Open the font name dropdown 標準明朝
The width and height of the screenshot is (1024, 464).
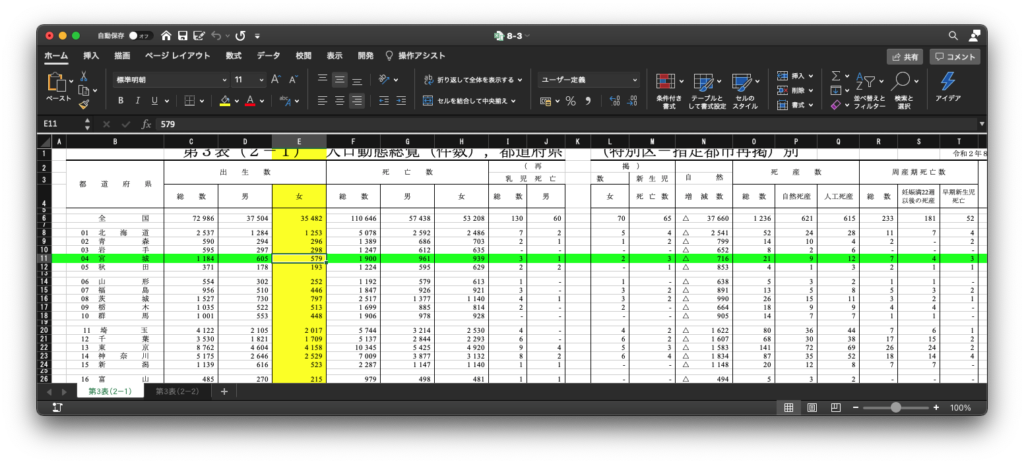tap(170, 80)
